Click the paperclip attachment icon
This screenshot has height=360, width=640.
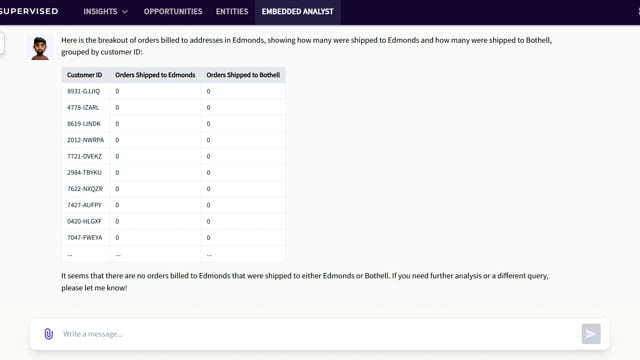point(49,334)
